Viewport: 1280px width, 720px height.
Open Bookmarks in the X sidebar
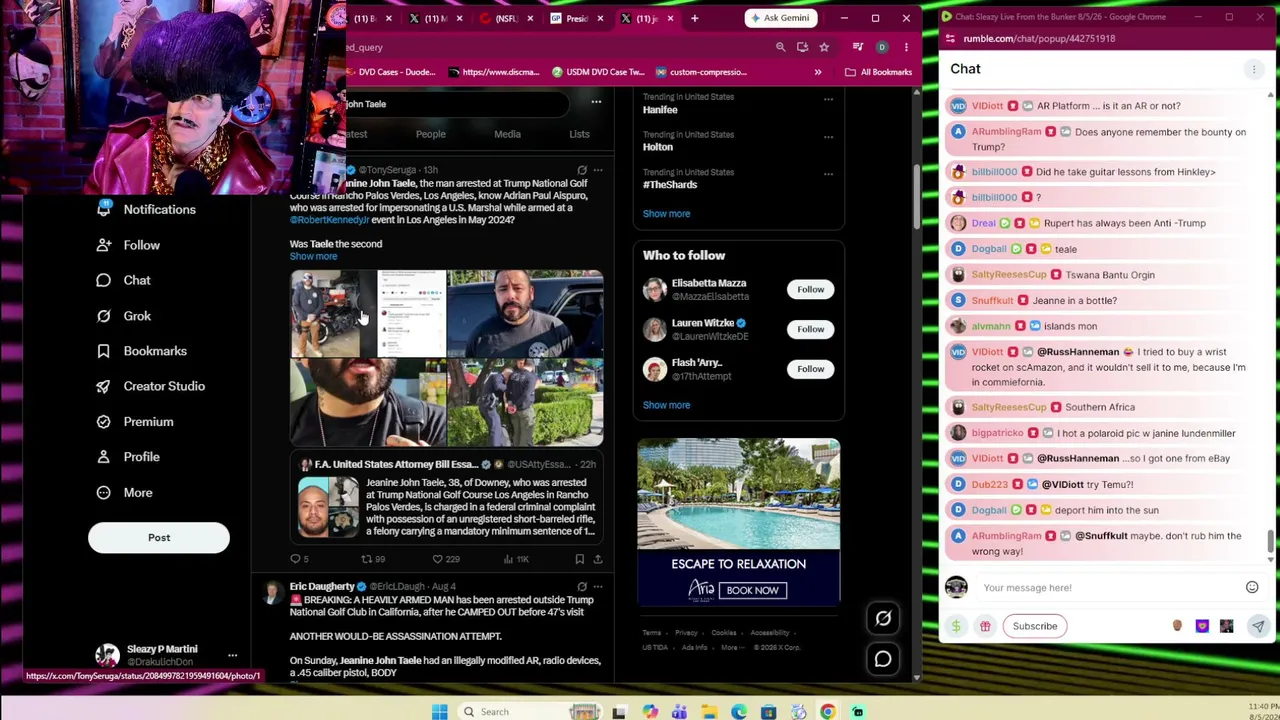[141, 351]
